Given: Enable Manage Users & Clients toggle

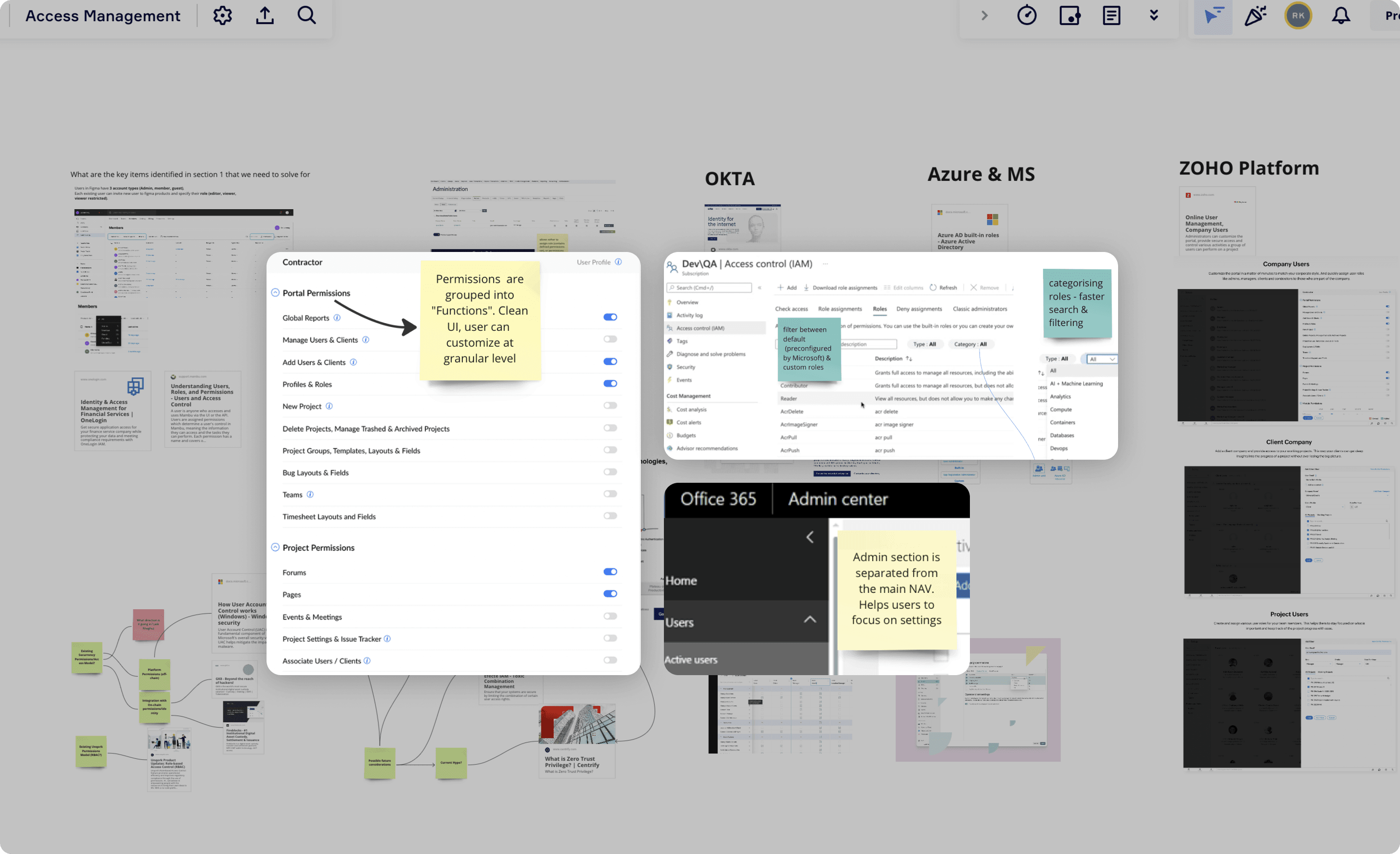Looking at the screenshot, I should pyautogui.click(x=610, y=339).
